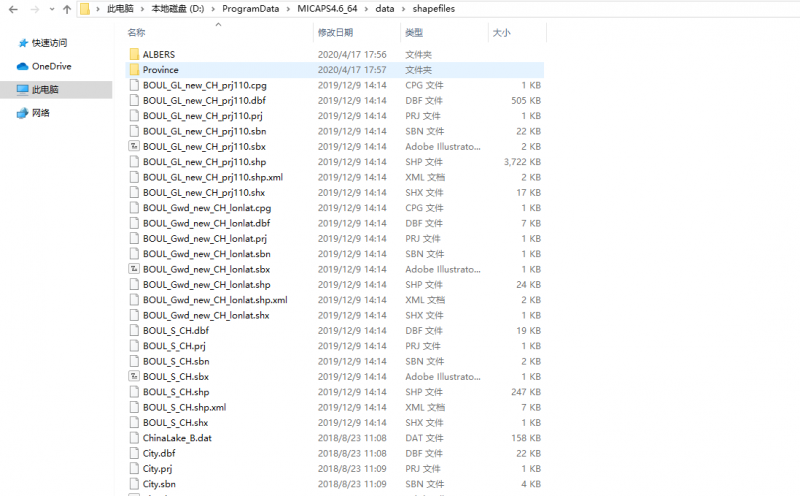This screenshot has height=496, width=800.
Task: Click the 网络 network icon in sidebar
Action: (23, 113)
